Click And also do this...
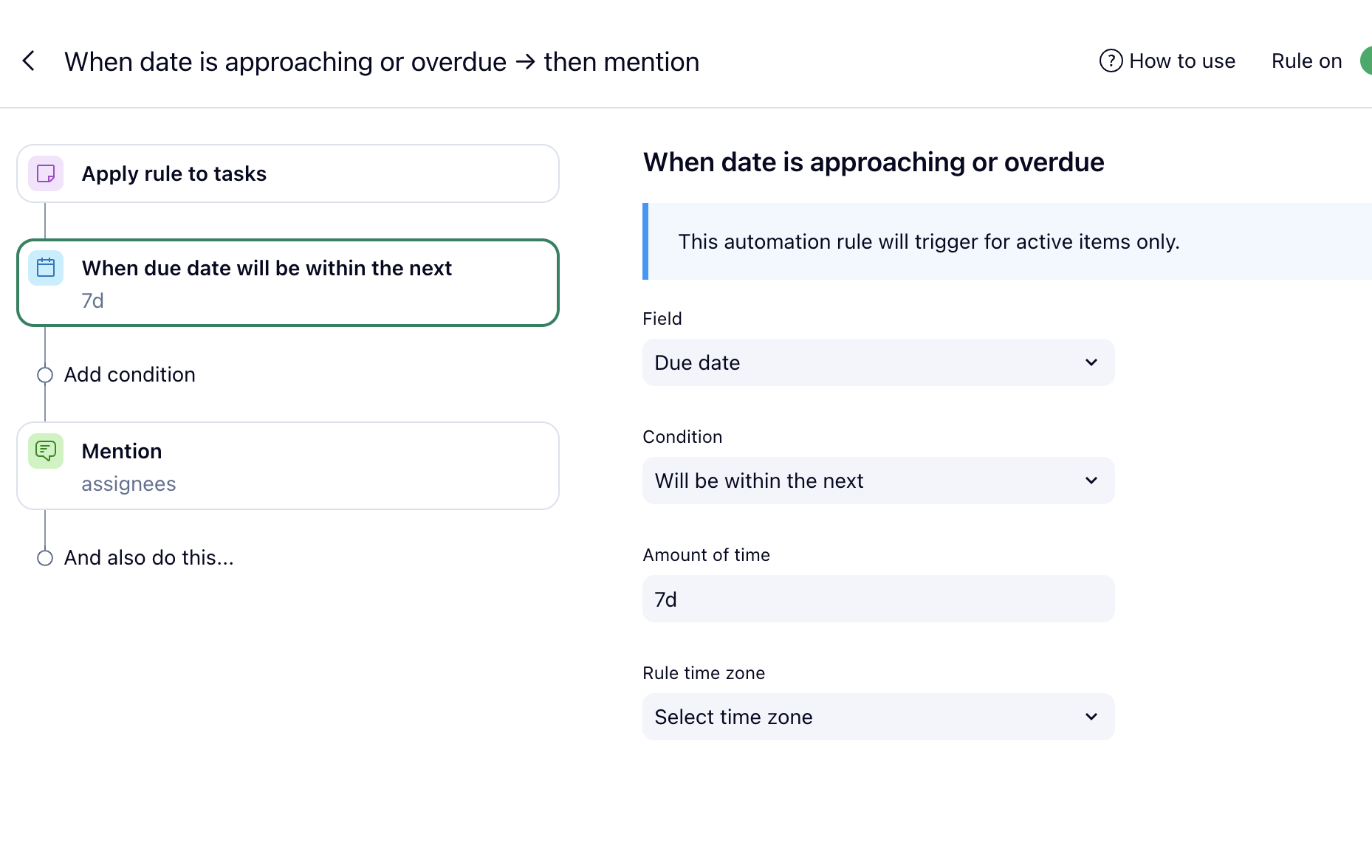This screenshot has width=1372, height=868. pyautogui.click(x=149, y=558)
